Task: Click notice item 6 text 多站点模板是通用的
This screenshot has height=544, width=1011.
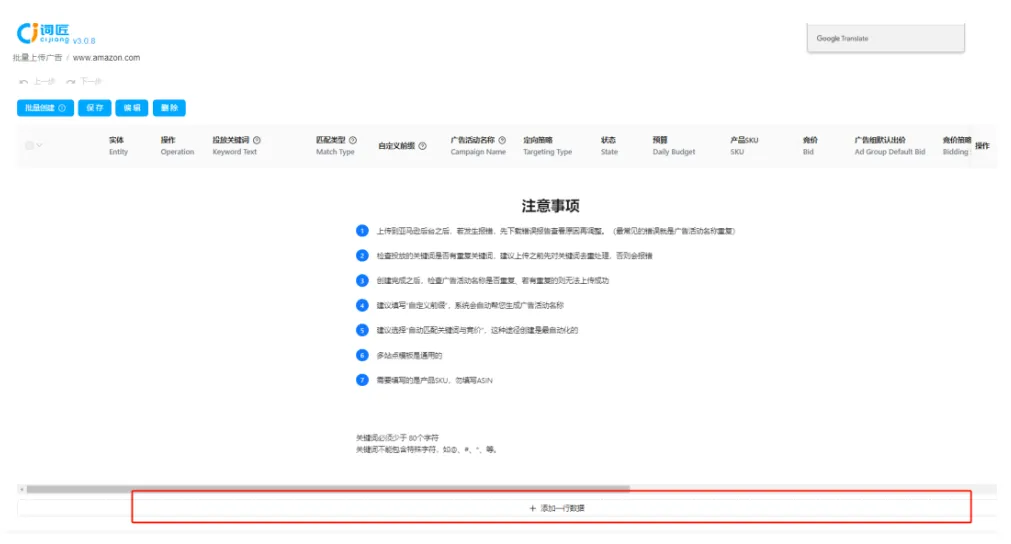Action: tap(409, 355)
